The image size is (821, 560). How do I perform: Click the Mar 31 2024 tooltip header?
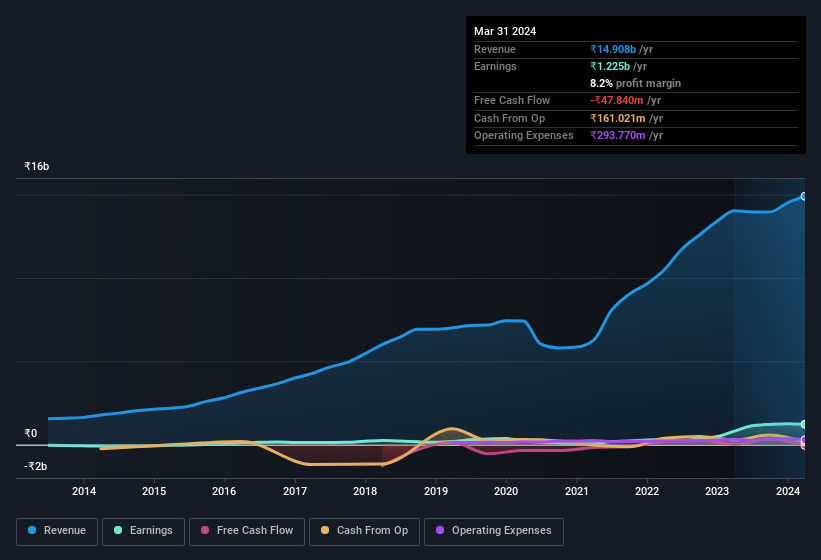click(x=505, y=31)
